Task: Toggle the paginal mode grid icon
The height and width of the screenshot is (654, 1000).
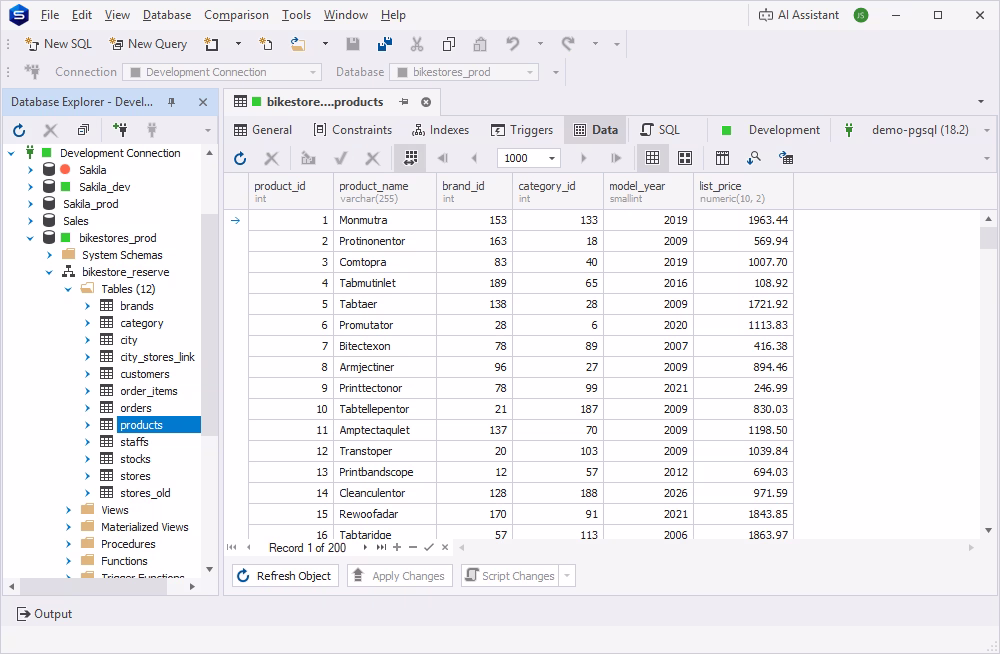Action: [x=411, y=158]
